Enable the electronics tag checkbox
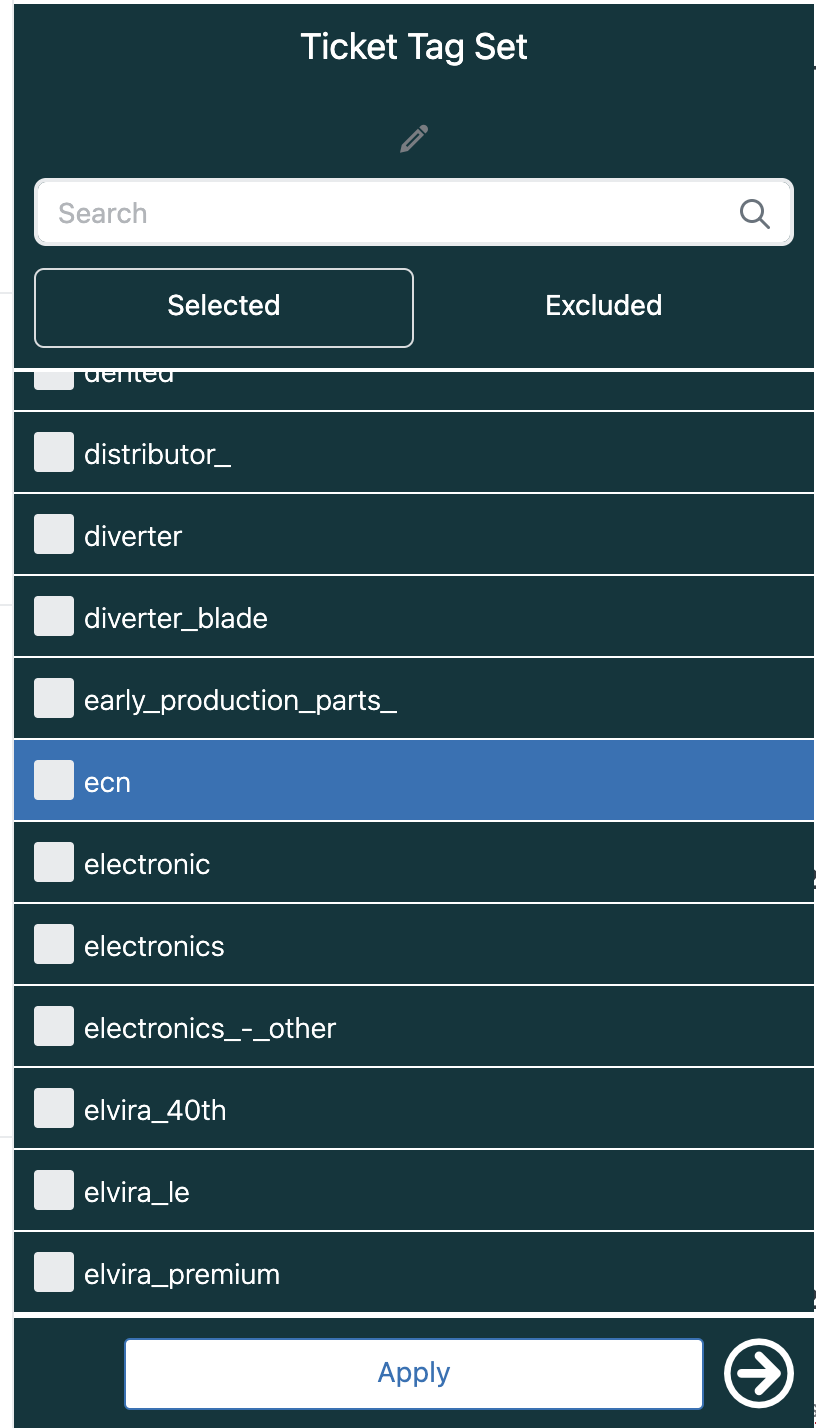The height and width of the screenshot is (1428, 816). pos(54,945)
